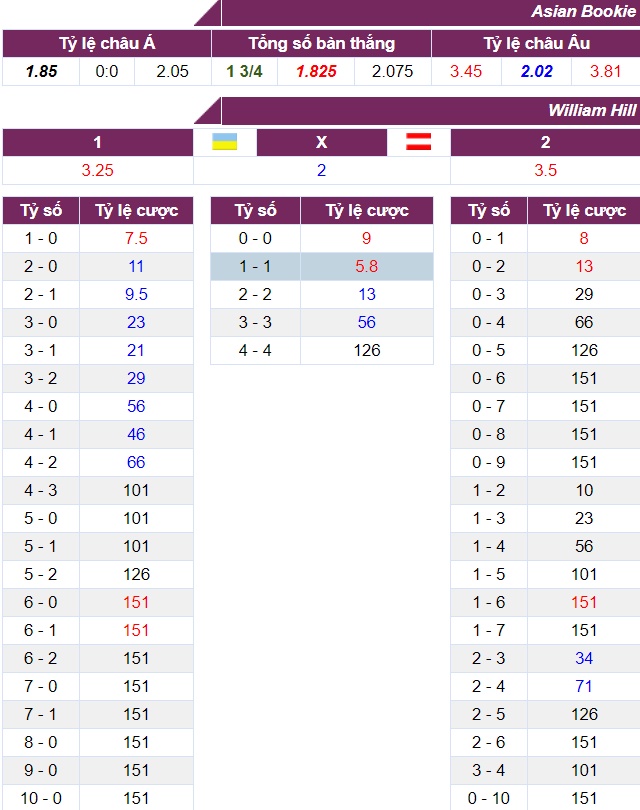Click the European draw odds 2.02
The height and width of the screenshot is (810, 640).
click(536, 71)
